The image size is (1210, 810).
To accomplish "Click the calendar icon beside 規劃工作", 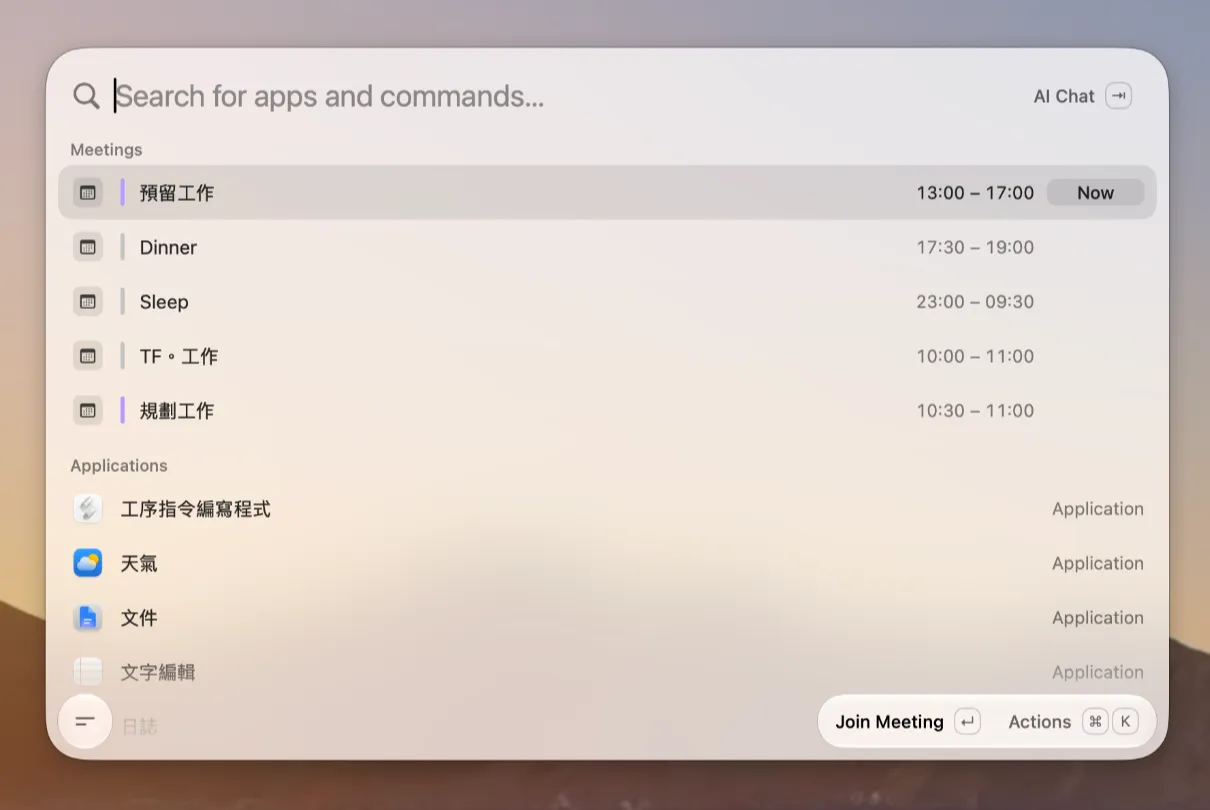I will pos(88,410).
